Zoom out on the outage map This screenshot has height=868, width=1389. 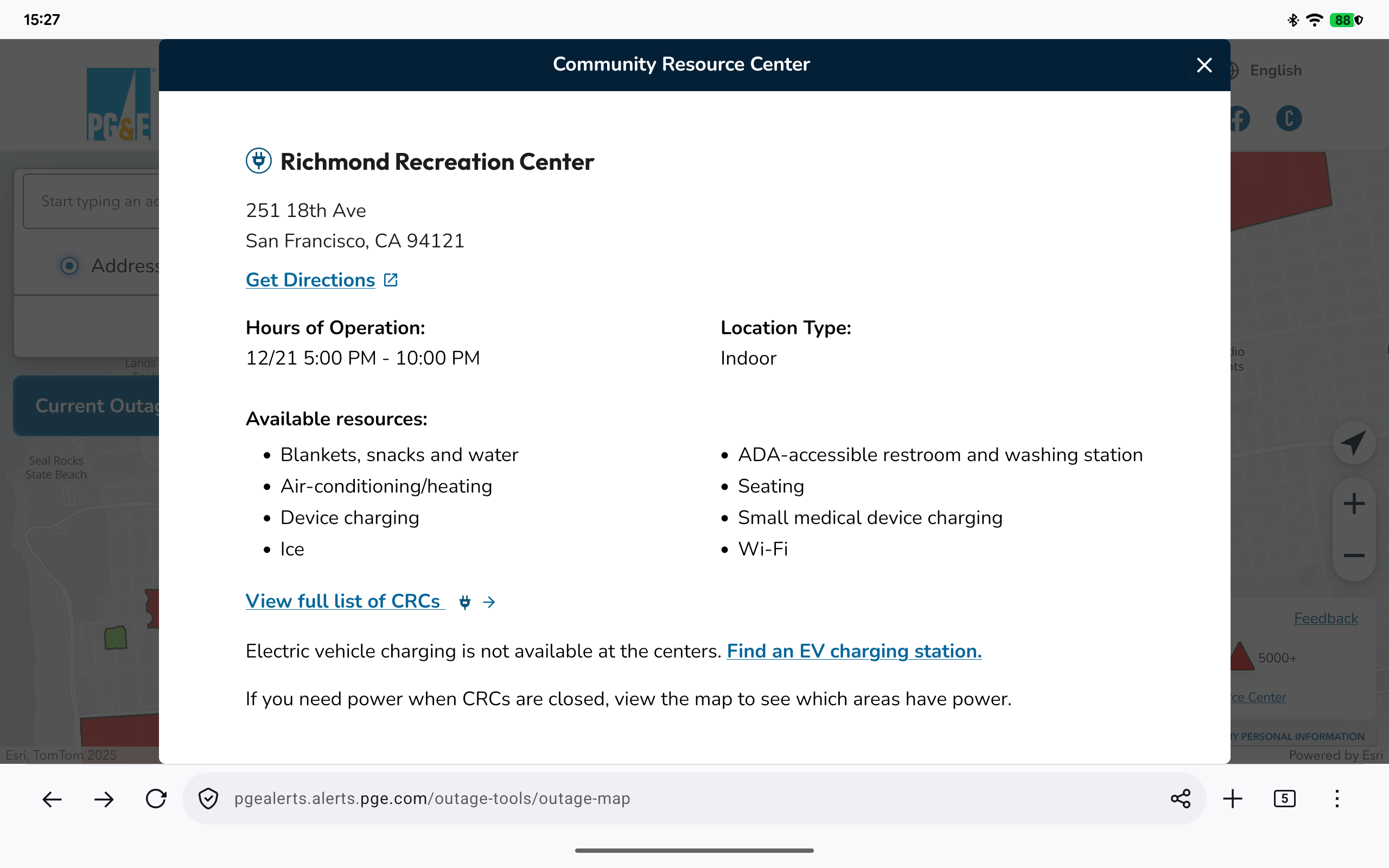tap(1353, 555)
